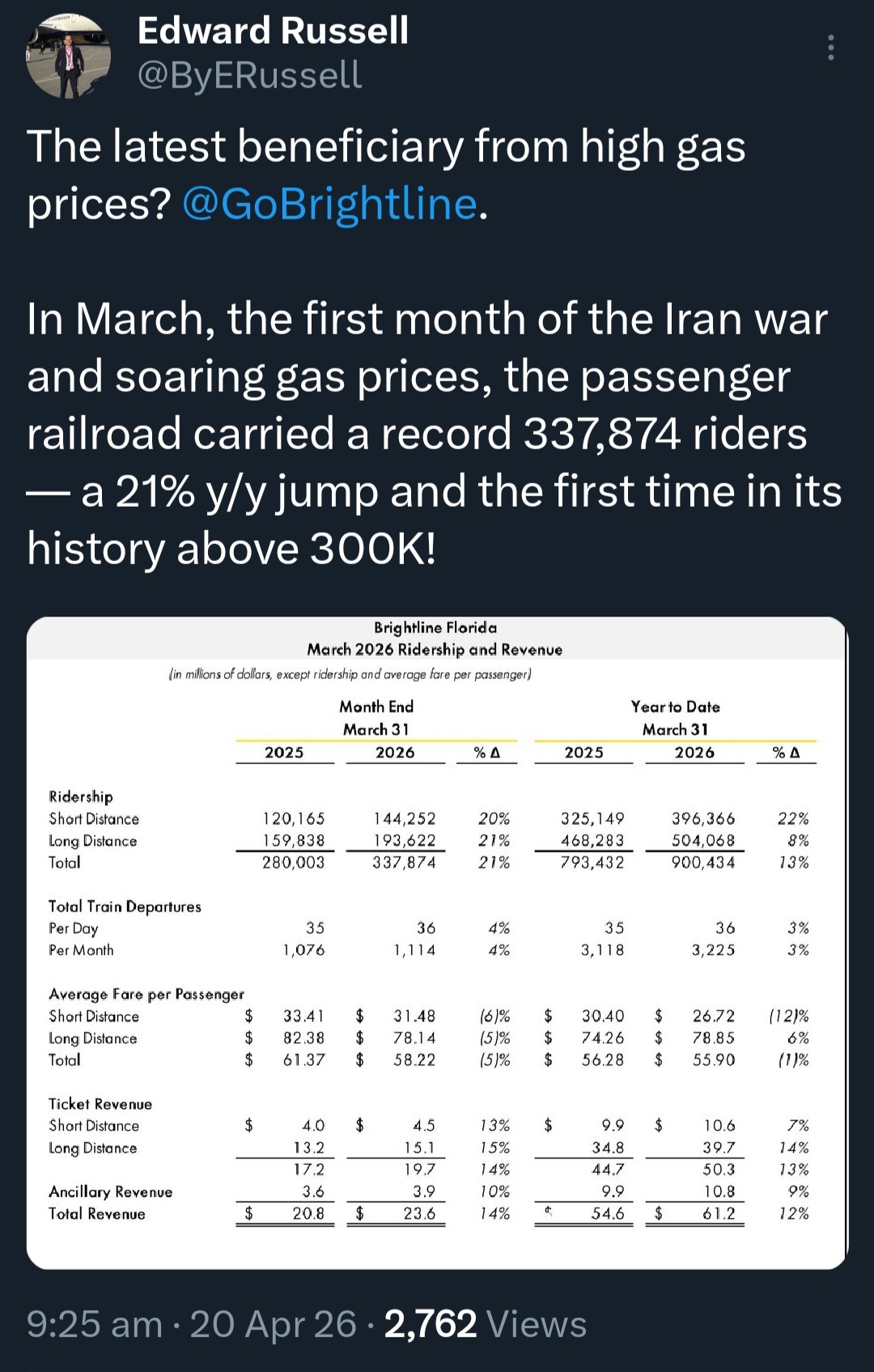The image size is (874, 1372).
Task: Click the 337,874 total ridership figure in table
Action: coord(404,863)
